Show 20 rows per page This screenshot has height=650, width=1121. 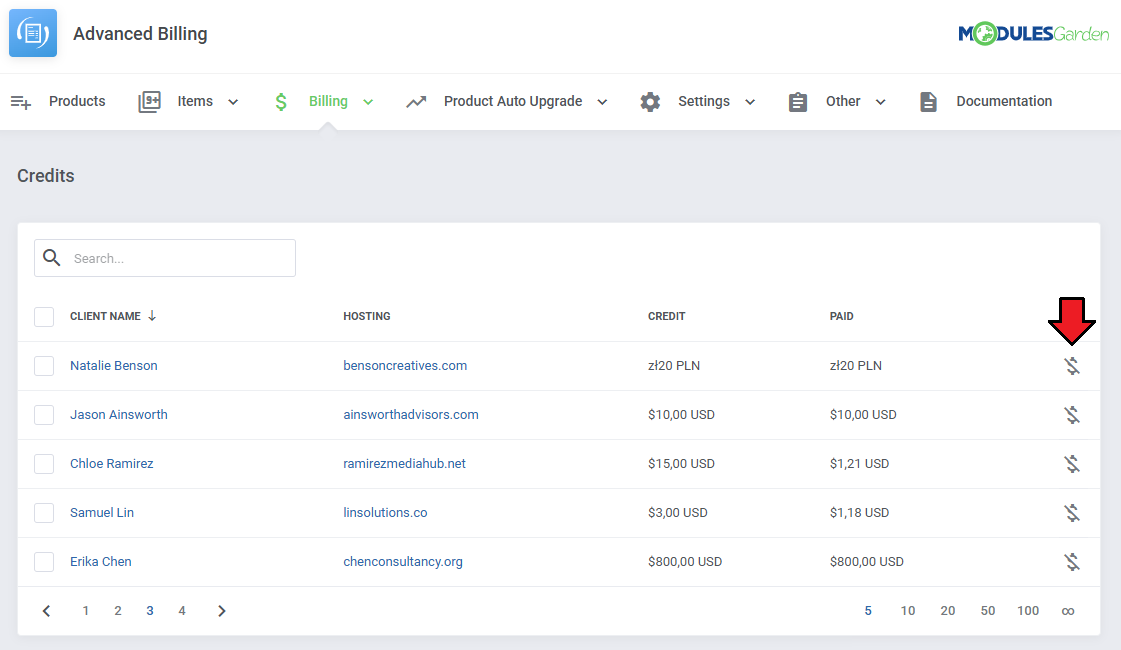tap(948, 611)
